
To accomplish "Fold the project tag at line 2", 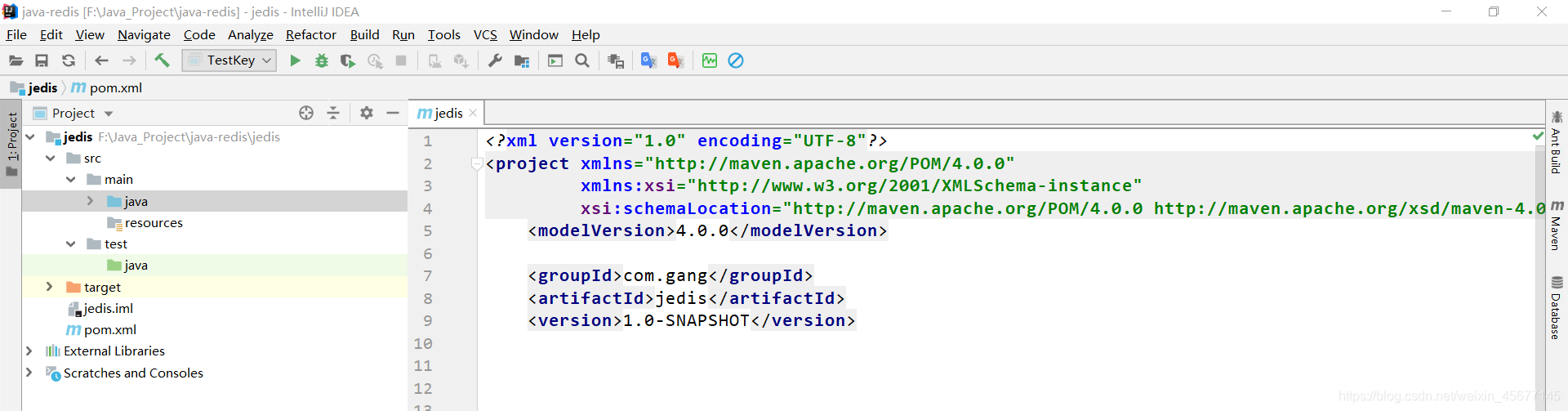I will click(476, 164).
